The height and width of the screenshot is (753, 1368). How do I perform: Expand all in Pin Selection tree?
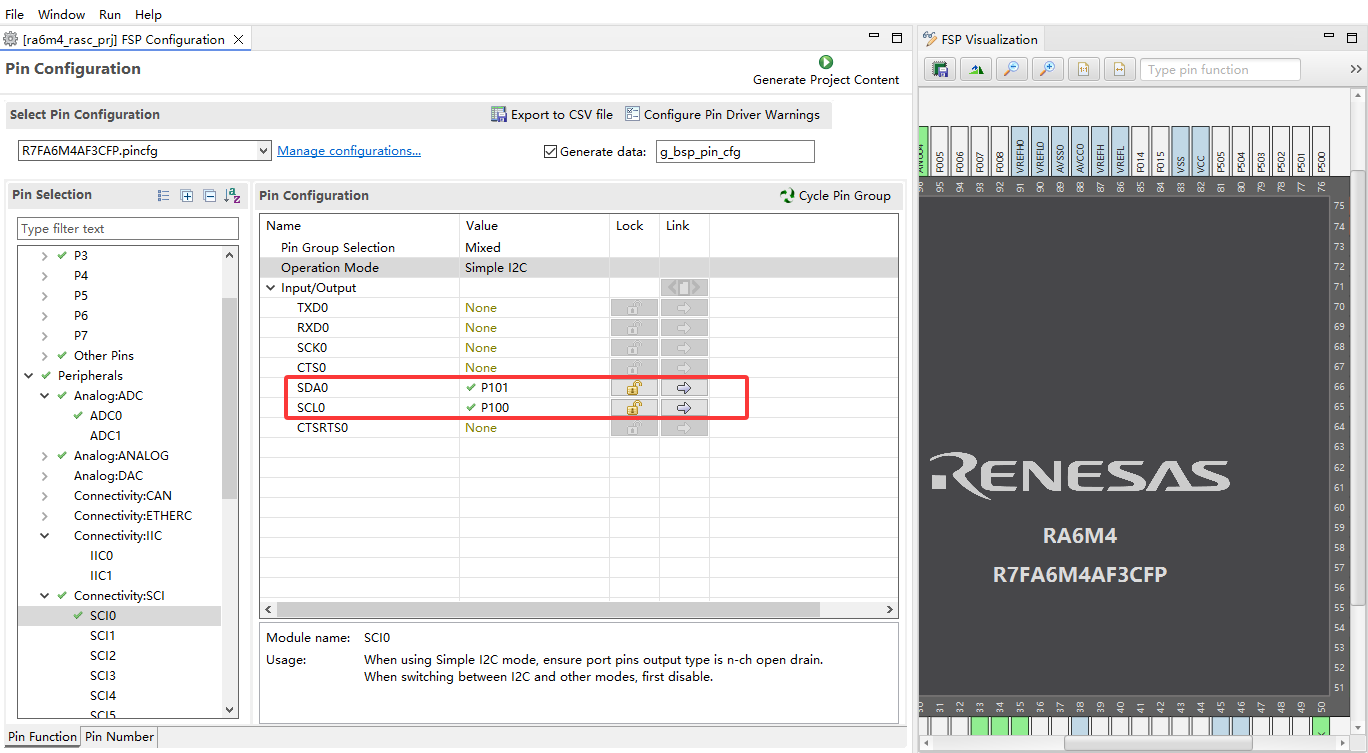tap(187, 196)
